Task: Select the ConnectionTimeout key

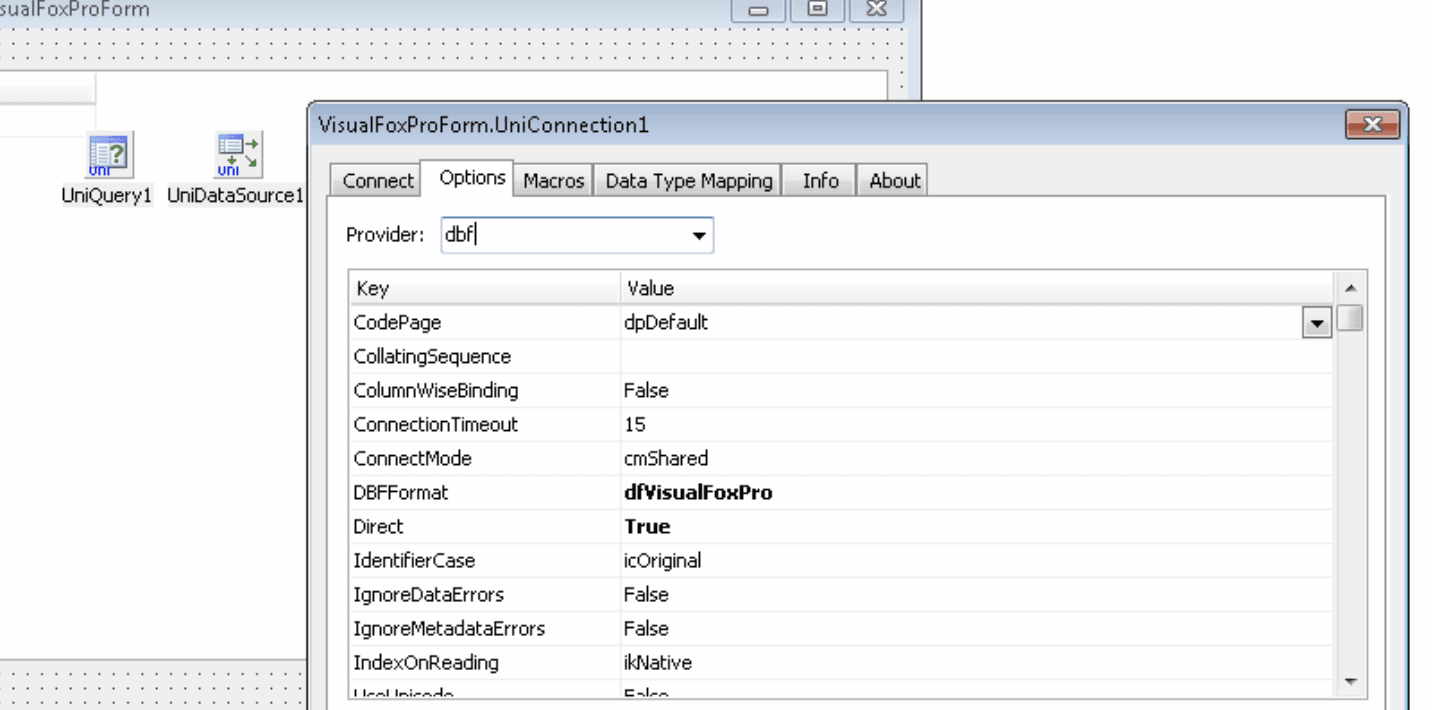Action: pos(485,425)
